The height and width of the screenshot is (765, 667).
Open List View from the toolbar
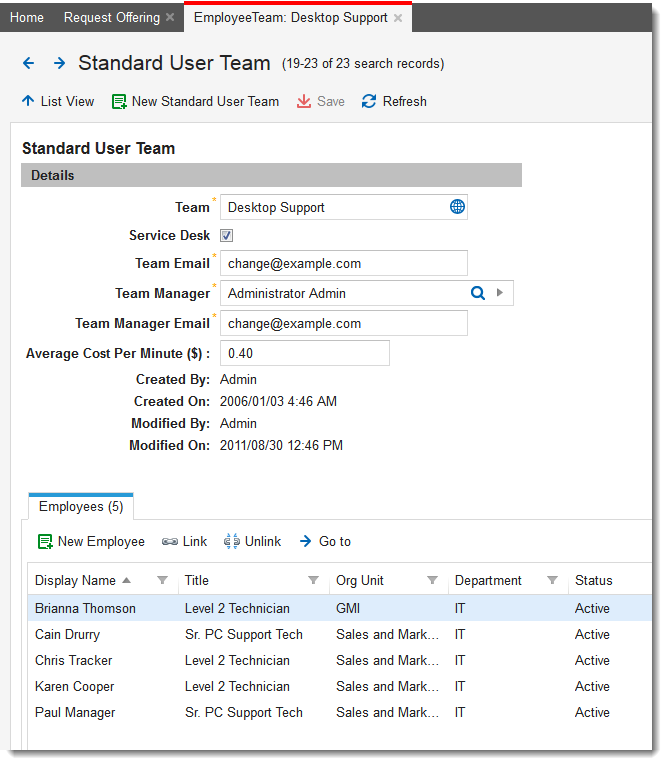[x=58, y=101]
